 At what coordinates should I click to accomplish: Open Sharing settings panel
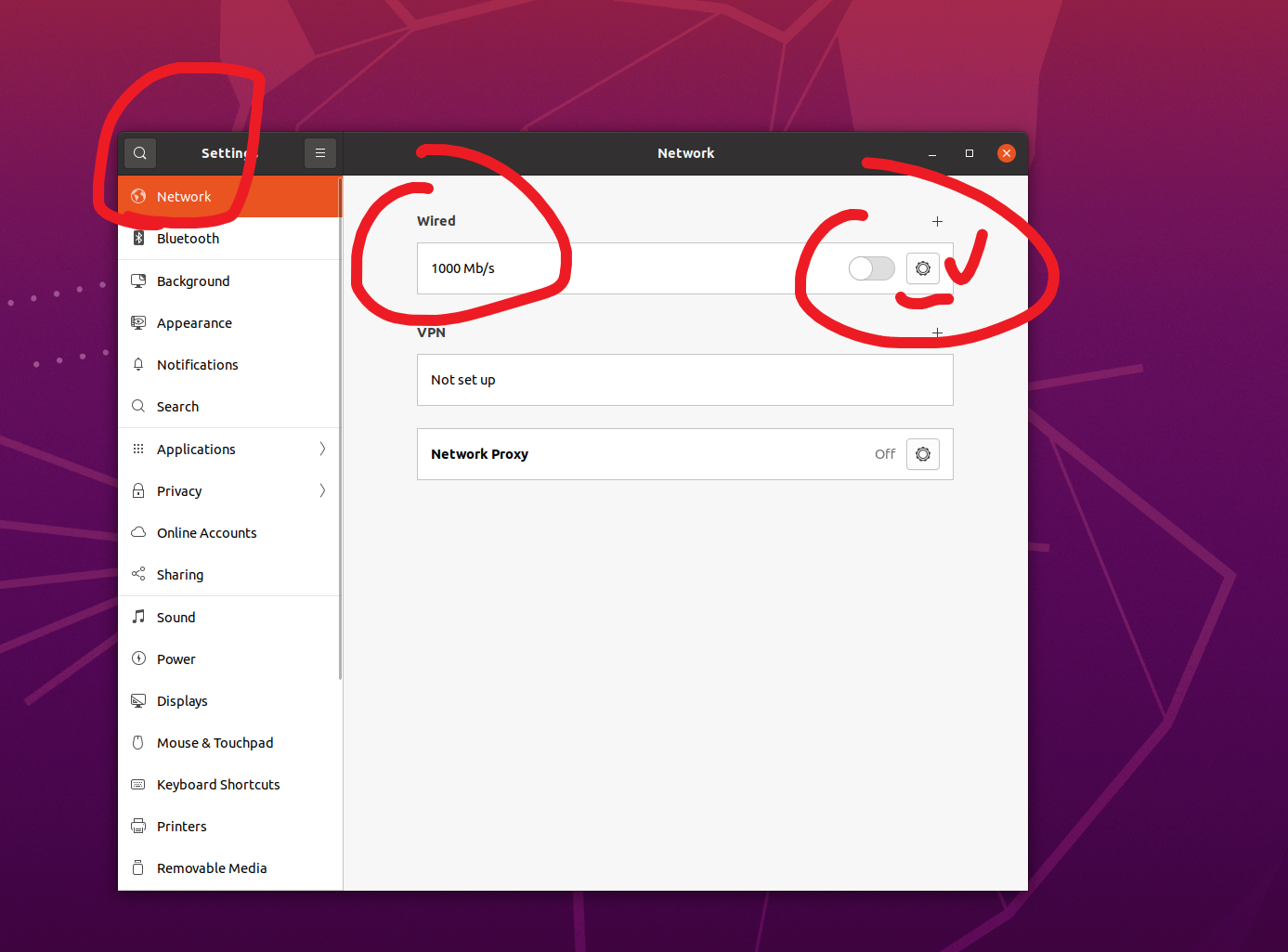[229, 575]
